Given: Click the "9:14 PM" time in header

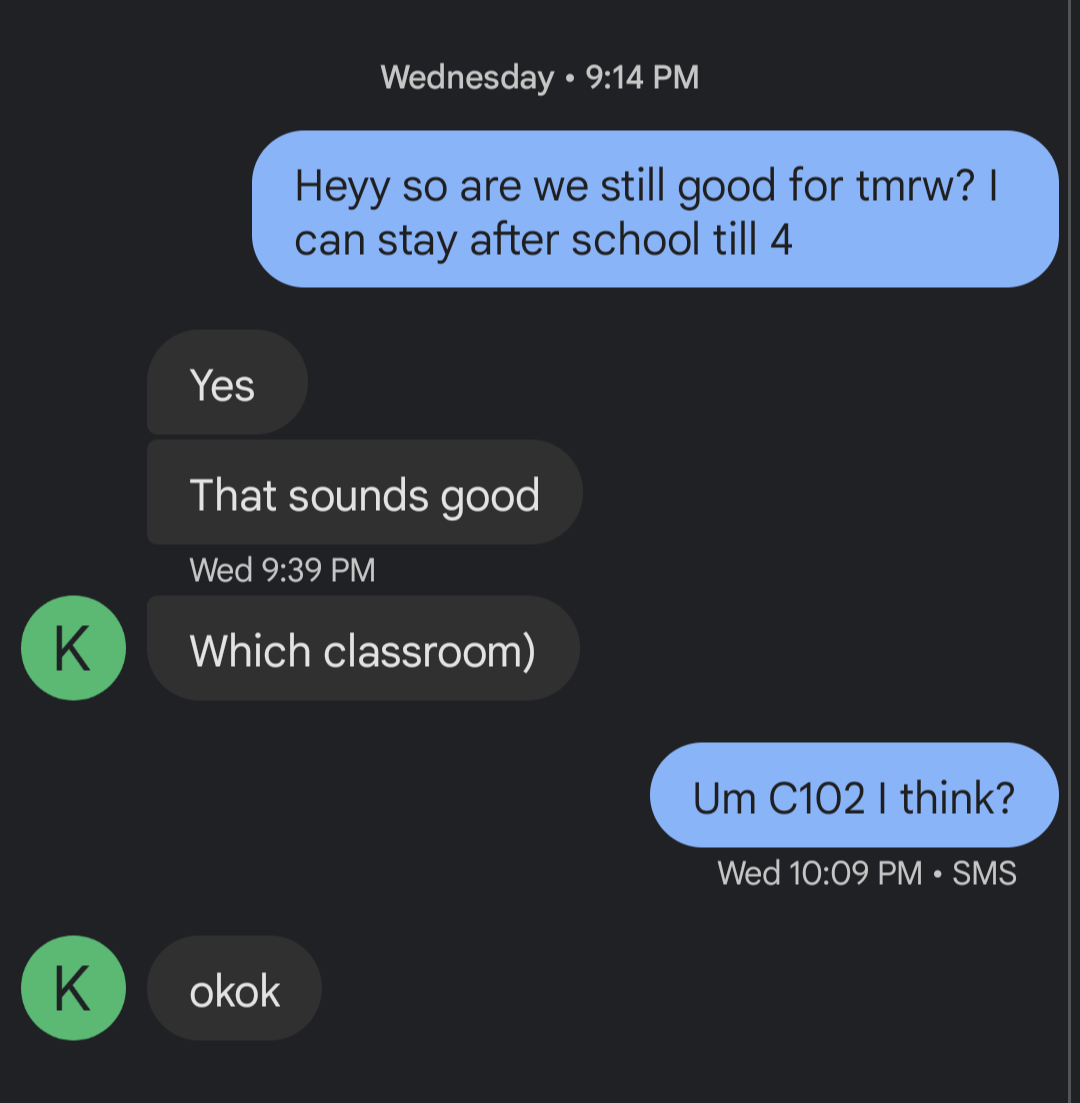Looking at the screenshot, I should coord(642,77).
